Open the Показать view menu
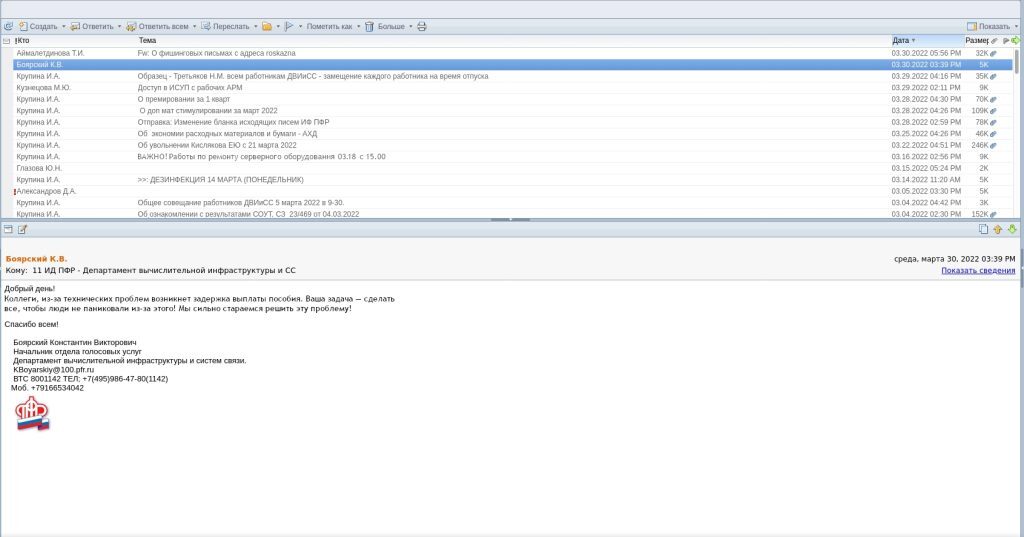Image resolution: width=1024 pixels, height=537 pixels. (993, 26)
